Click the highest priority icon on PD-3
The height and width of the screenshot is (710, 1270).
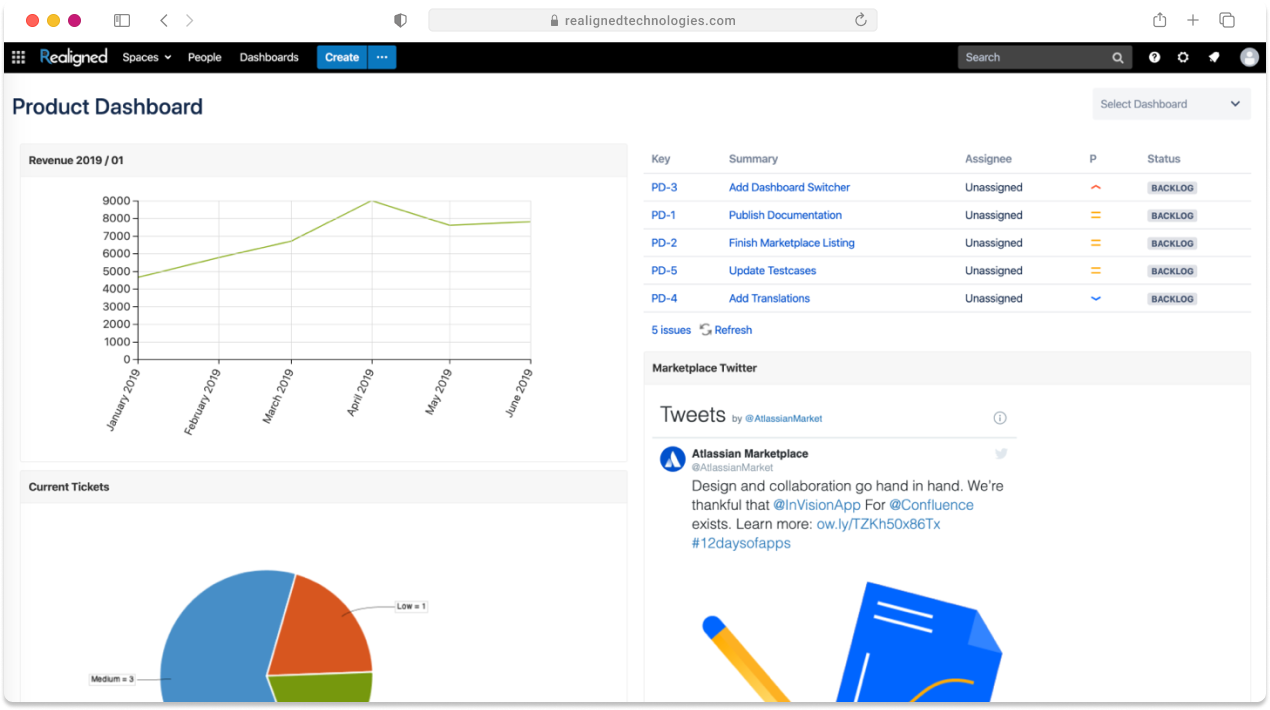click(1095, 187)
